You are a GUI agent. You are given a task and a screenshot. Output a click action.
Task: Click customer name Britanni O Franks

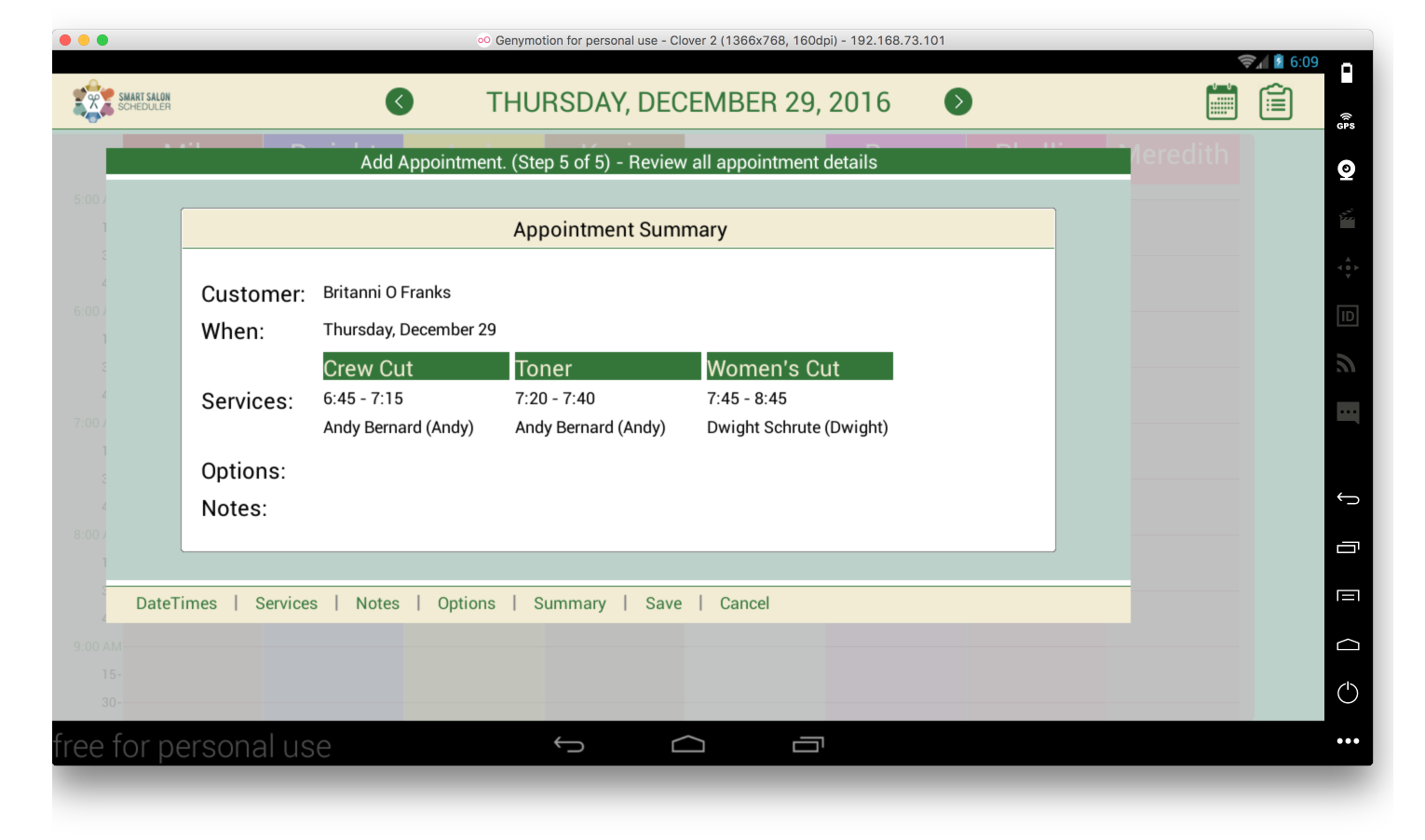387,292
